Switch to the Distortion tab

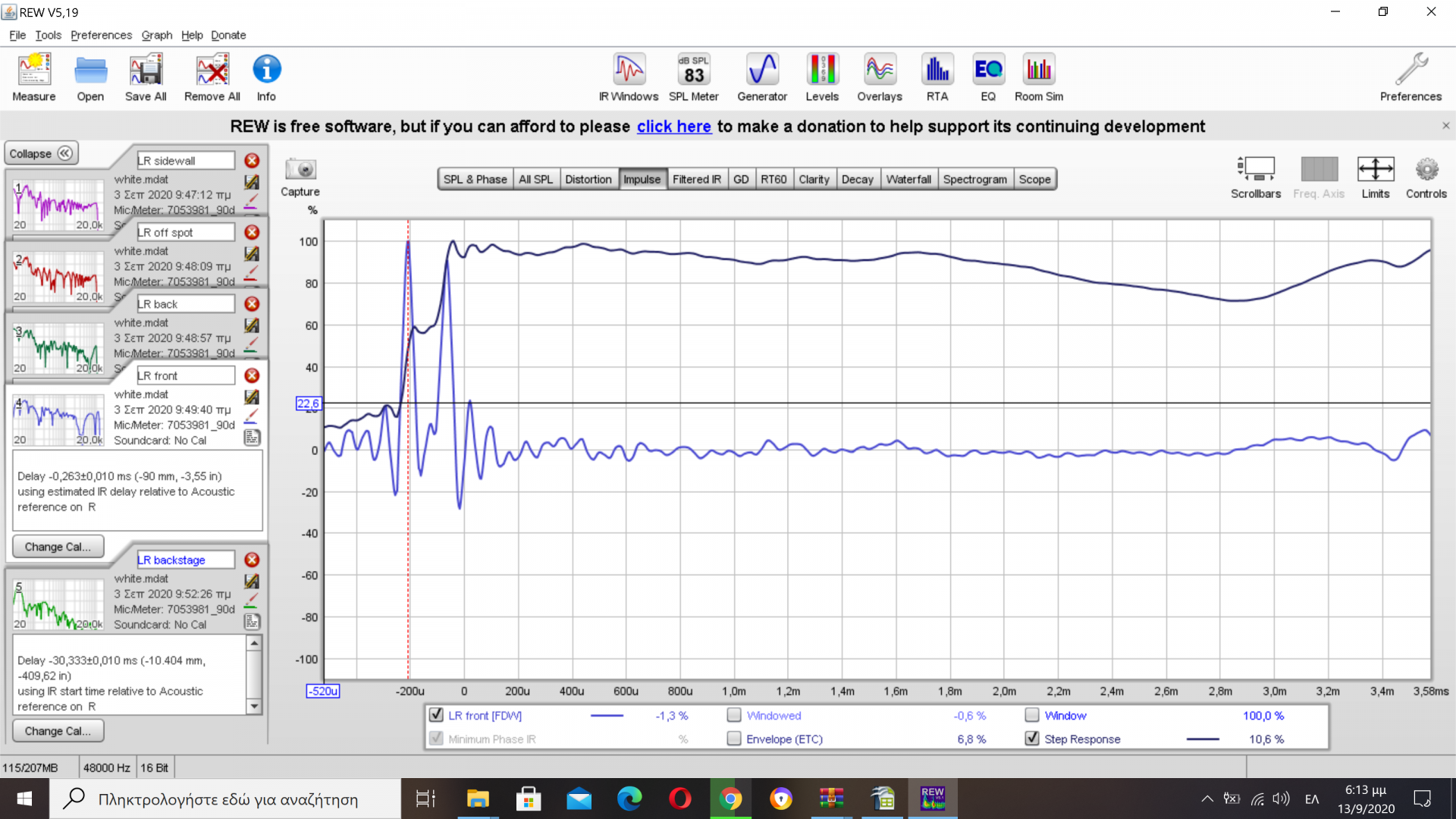(x=588, y=179)
